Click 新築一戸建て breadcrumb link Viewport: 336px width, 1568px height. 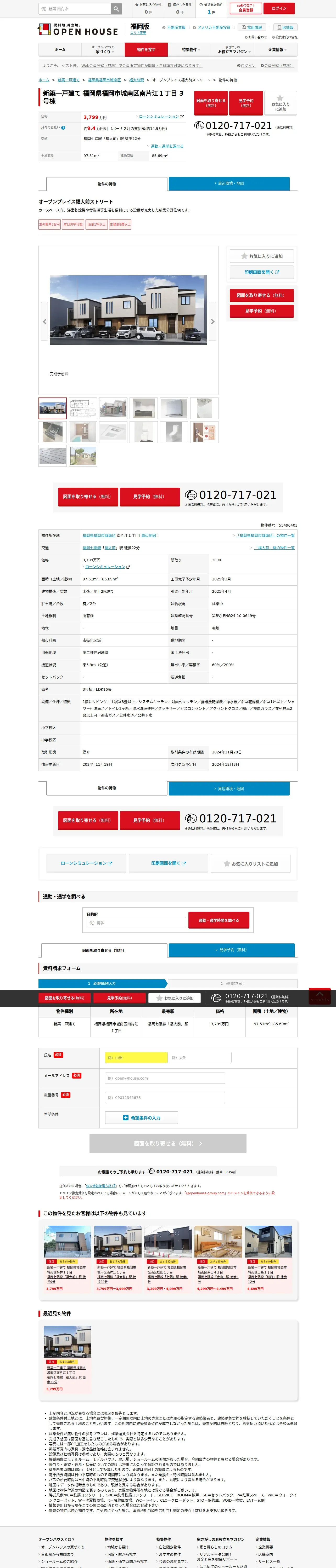(x=68, y=80)
